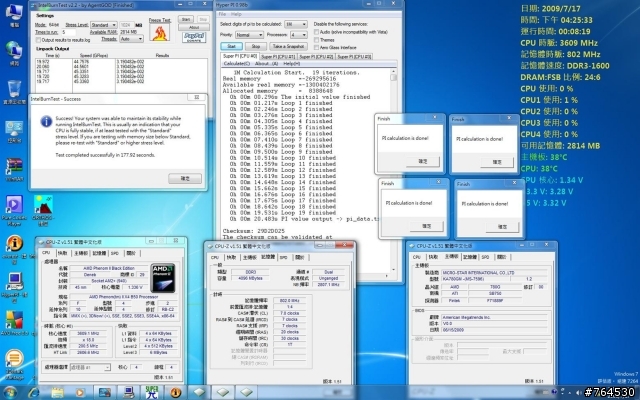640x400 pixels.
Task: Open the Calculate(C) menu in Super PI
Action: [236, 64]
